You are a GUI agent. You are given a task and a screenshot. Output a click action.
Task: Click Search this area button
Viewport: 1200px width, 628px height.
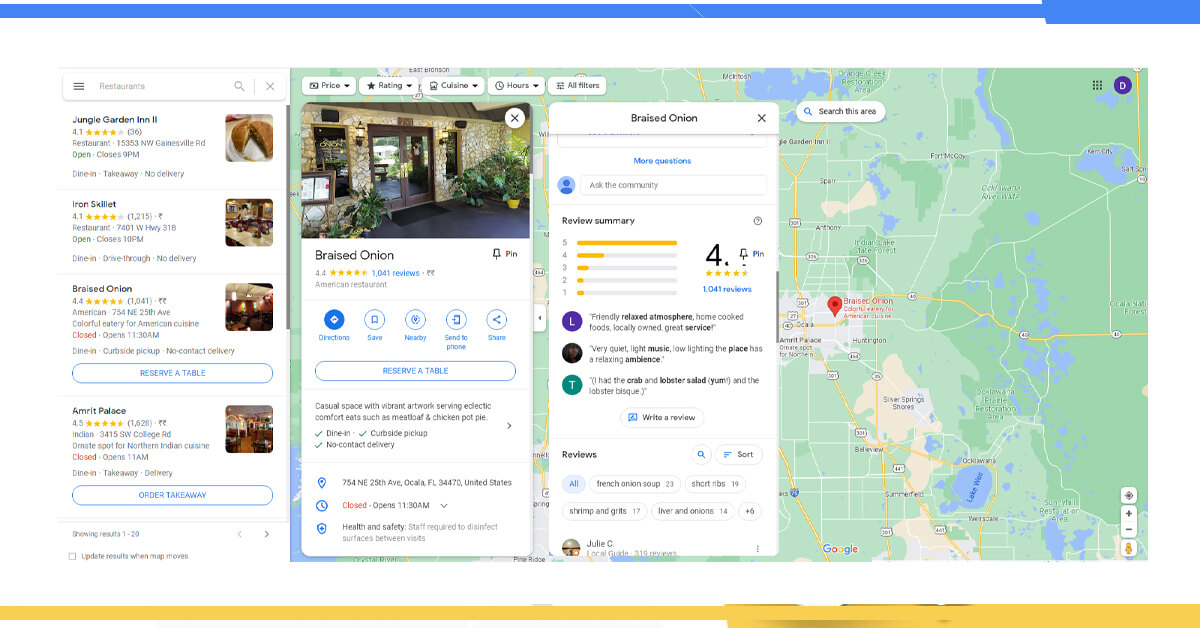tap(840, 111)
